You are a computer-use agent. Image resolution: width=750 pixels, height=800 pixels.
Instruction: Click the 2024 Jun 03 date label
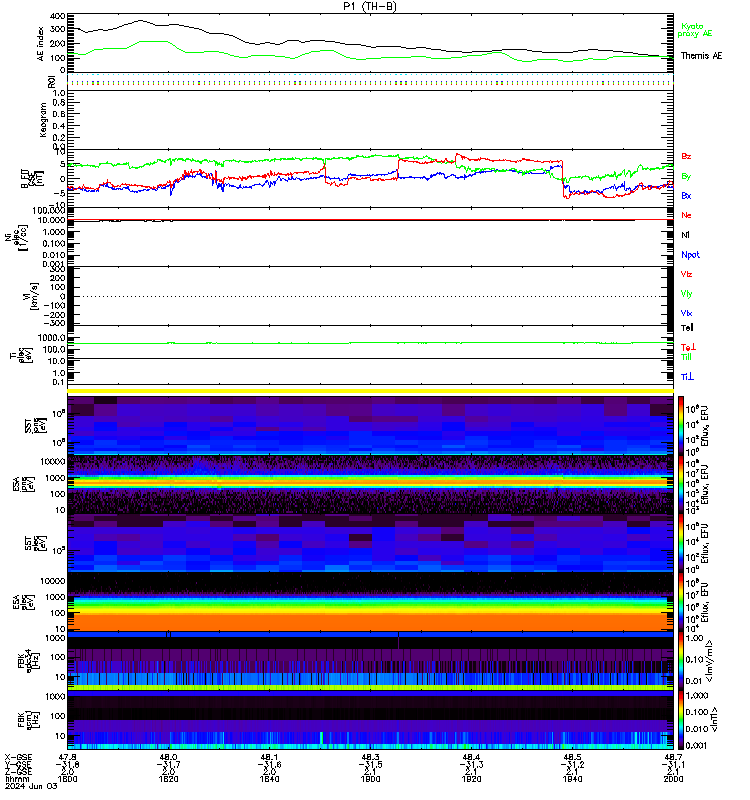[x=31, y=786]
